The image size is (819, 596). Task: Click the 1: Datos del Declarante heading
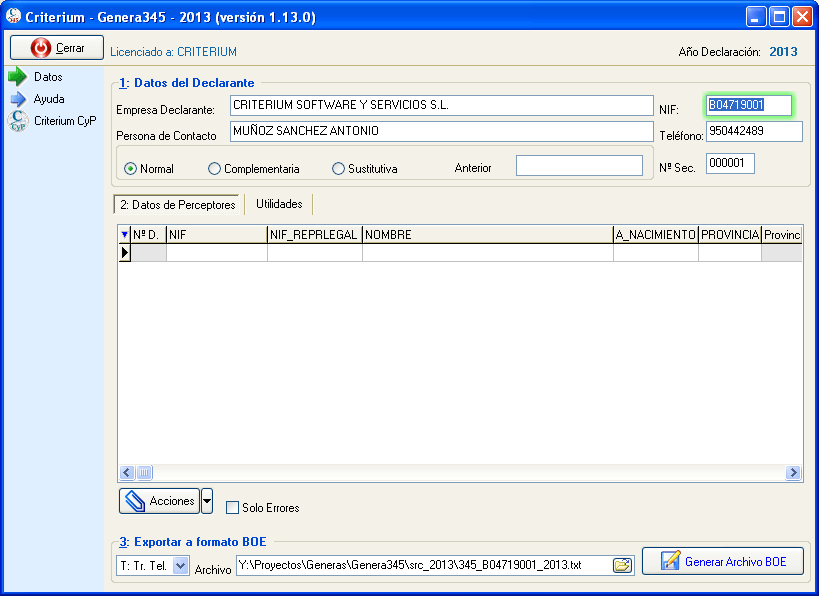186,83
